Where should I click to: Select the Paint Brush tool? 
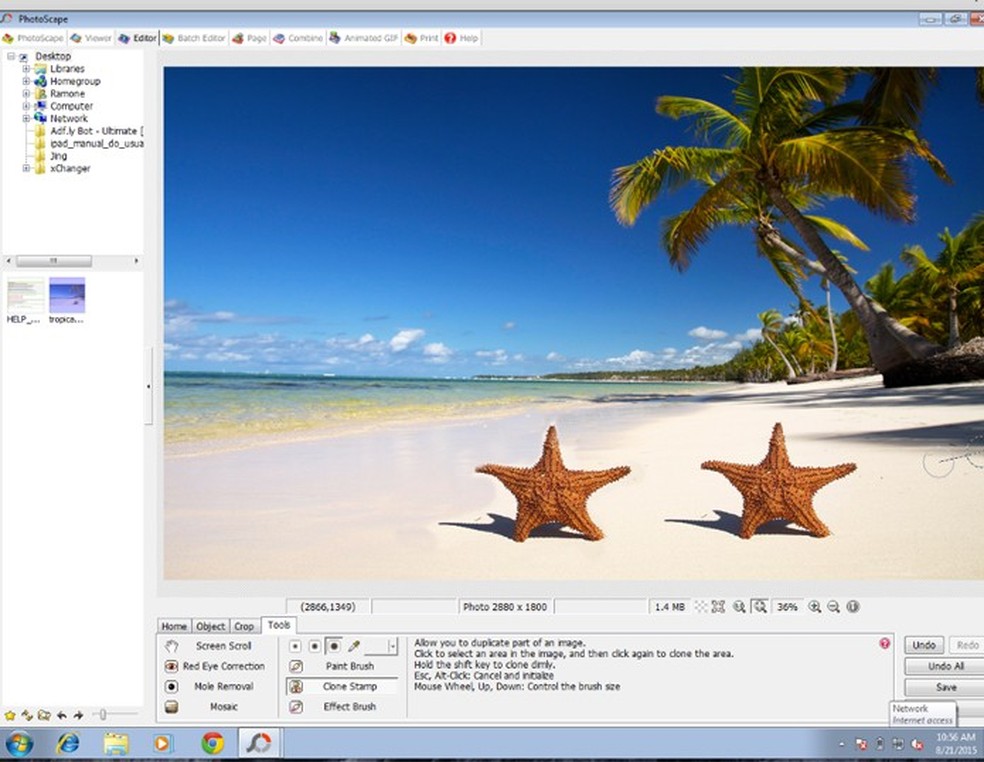click(x=341, y=666)
